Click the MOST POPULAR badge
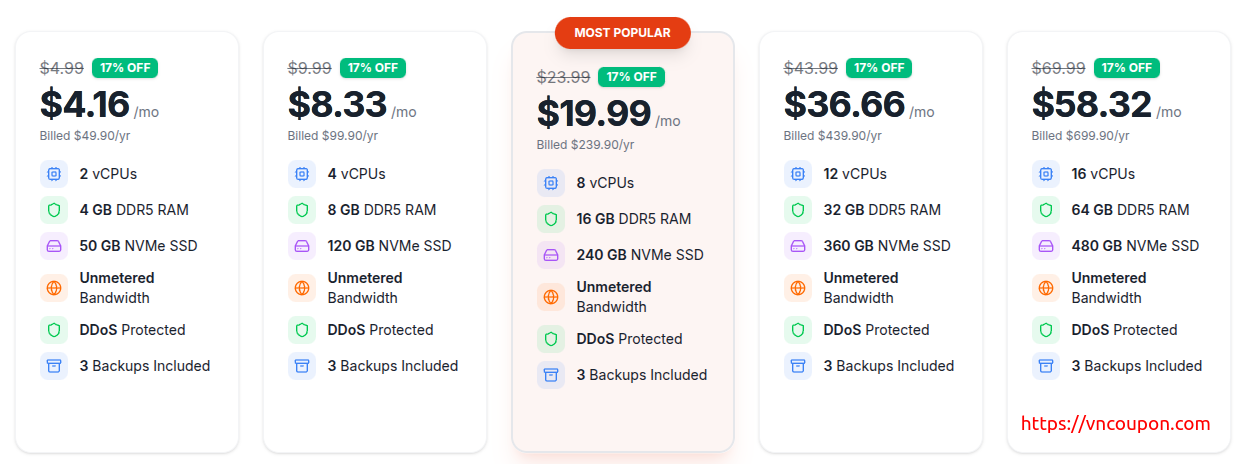This screenshot has width=1248, height=464. [622, 33]
